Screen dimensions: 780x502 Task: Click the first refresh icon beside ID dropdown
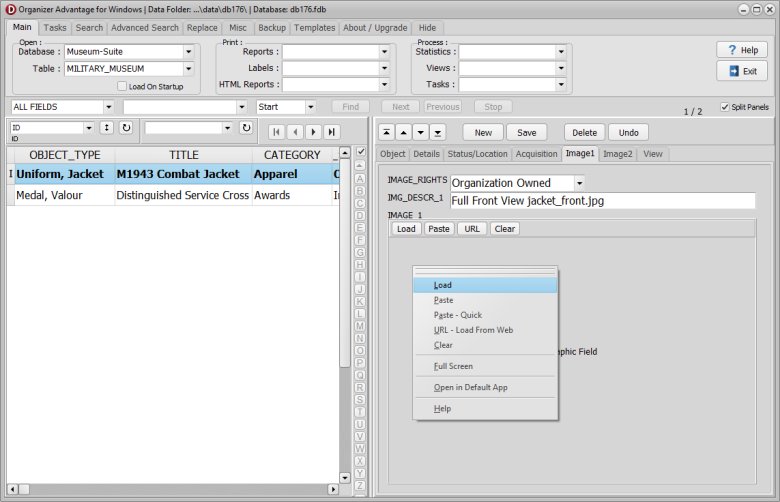(x=126, y=128)
